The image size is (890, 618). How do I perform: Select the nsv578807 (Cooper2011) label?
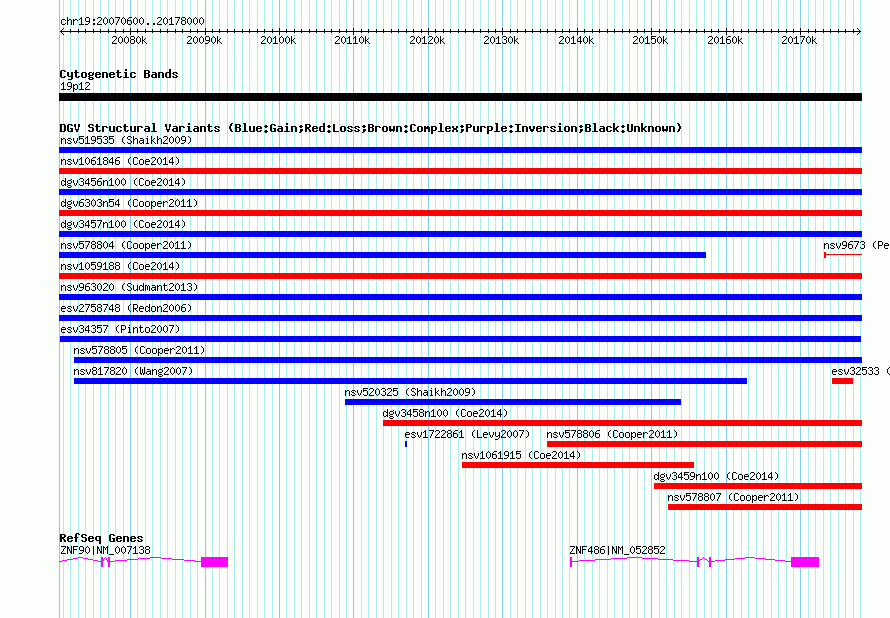(x=733, y=497)
